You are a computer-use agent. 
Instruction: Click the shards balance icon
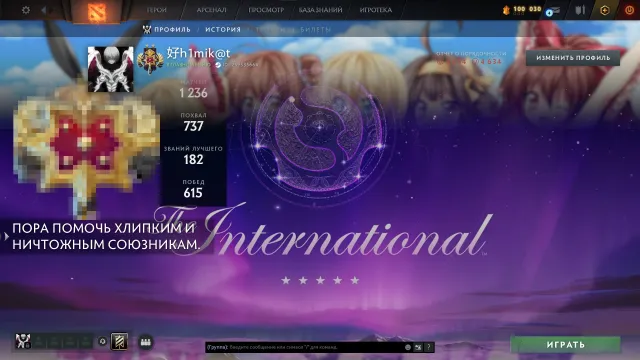click(507, 10)
